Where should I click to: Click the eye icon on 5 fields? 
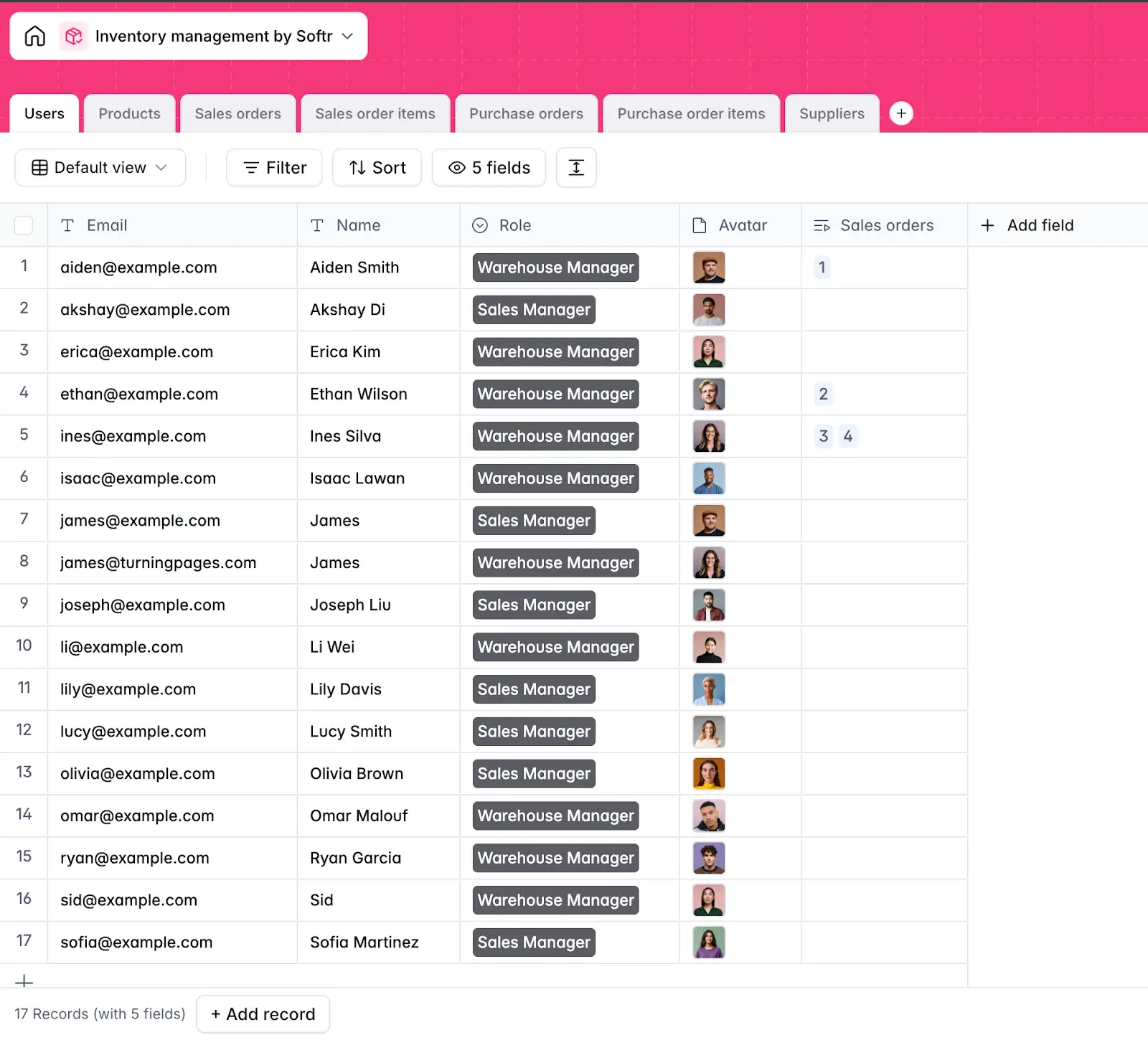click(x=456, y=167)
